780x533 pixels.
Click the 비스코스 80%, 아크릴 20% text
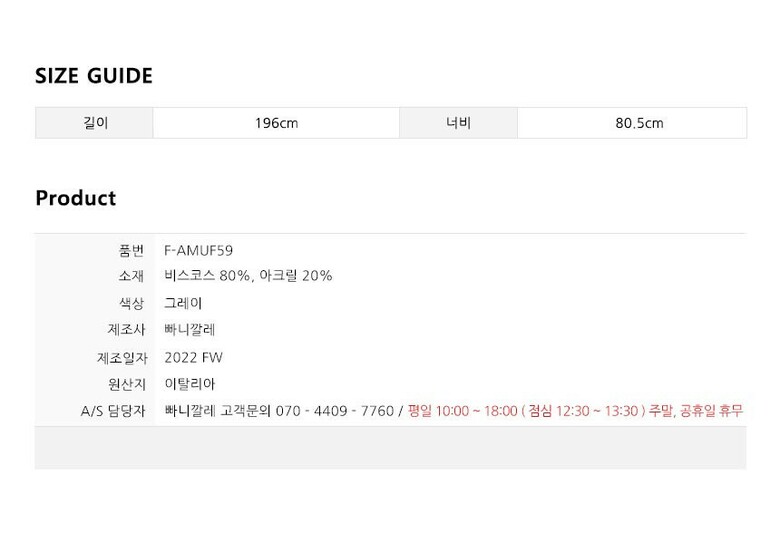(x=248, y=276)
